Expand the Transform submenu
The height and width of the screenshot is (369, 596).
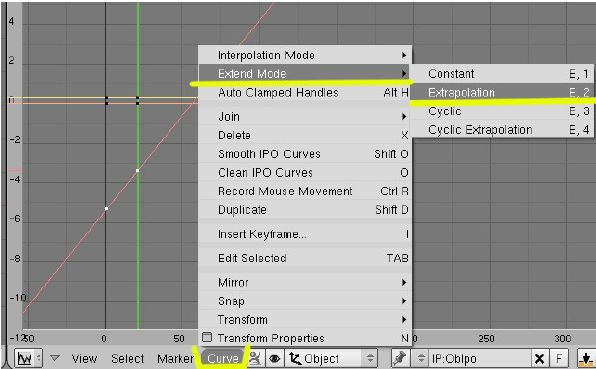pyautogui.click(x=305, y=320)
